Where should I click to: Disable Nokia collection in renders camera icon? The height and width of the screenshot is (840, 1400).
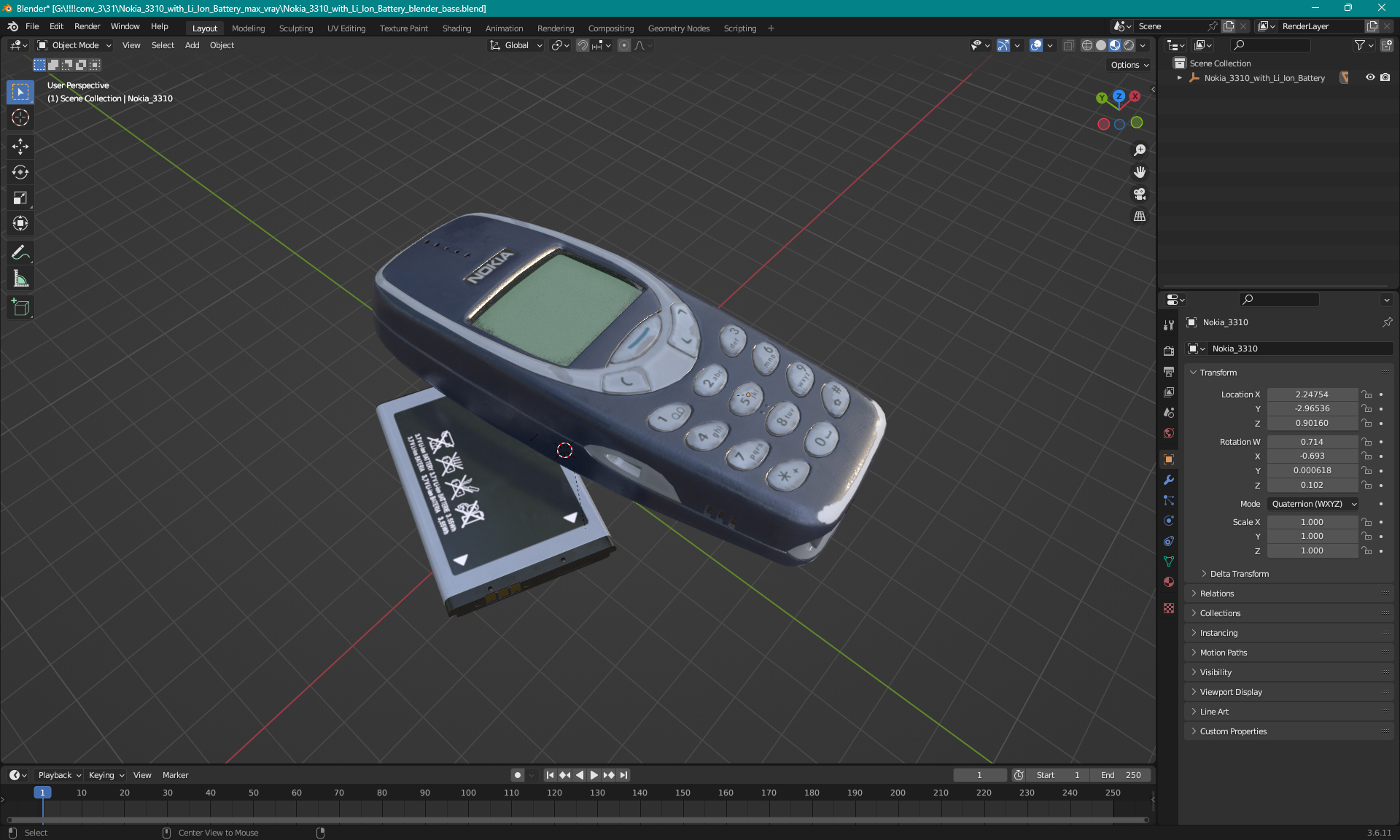1385,77
